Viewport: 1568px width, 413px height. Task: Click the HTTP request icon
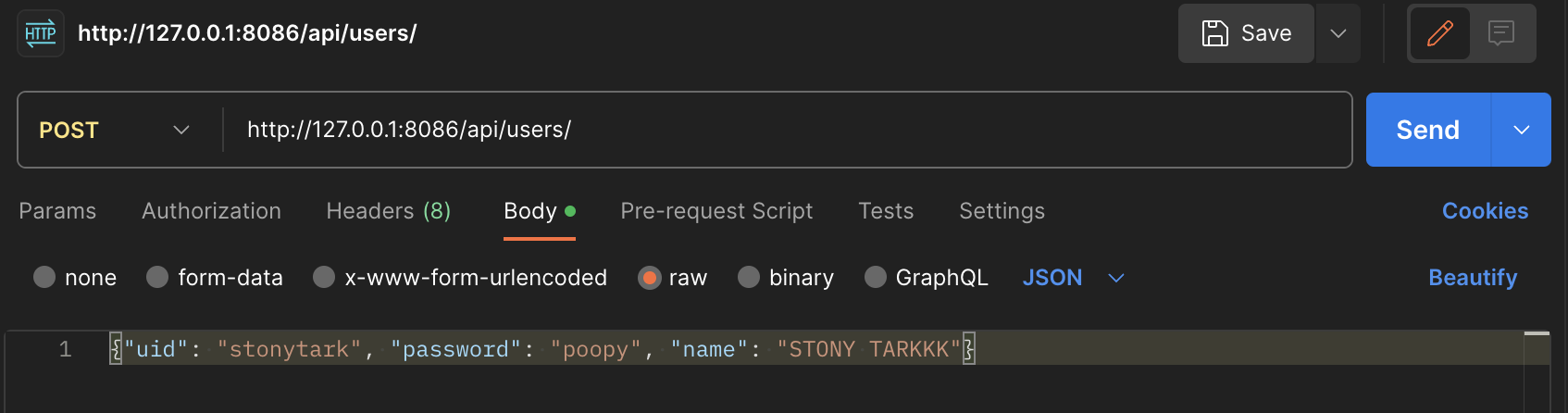[41, 33]
